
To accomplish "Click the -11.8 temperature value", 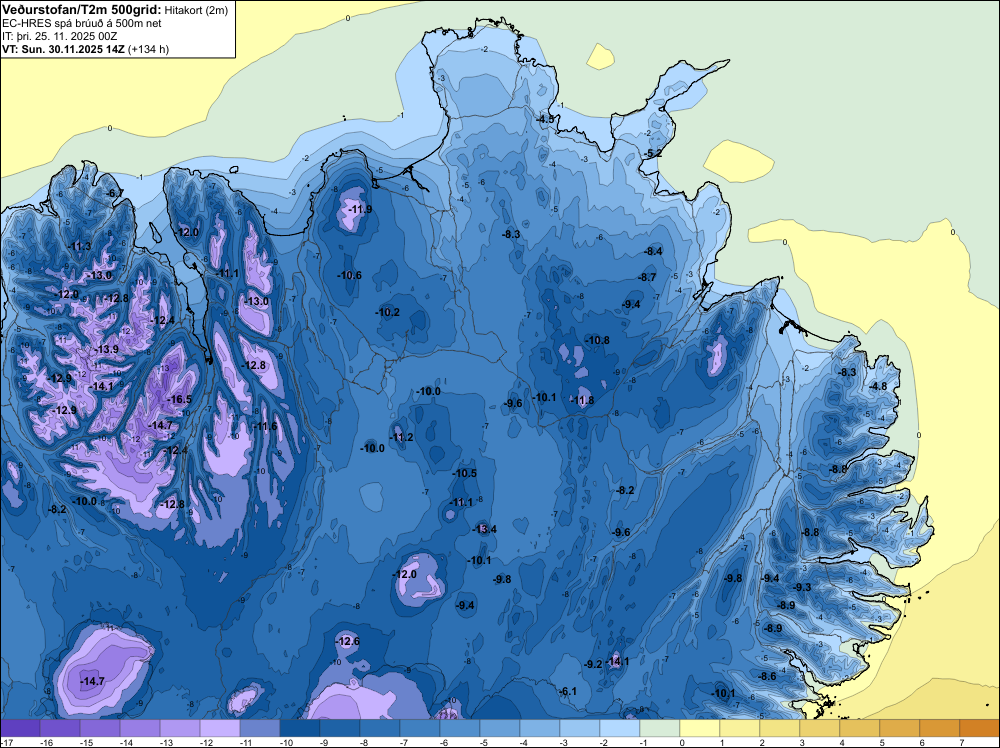I will click(x=582, y=400).
